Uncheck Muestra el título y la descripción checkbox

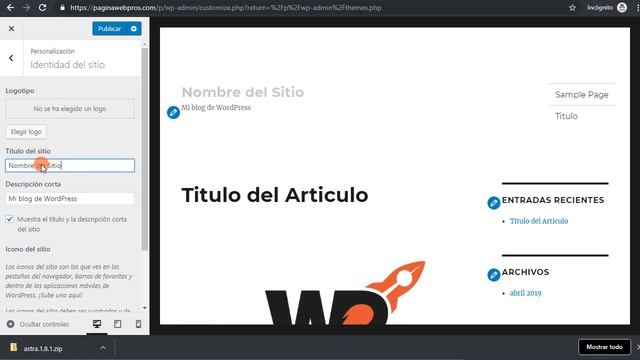point(9,219)
